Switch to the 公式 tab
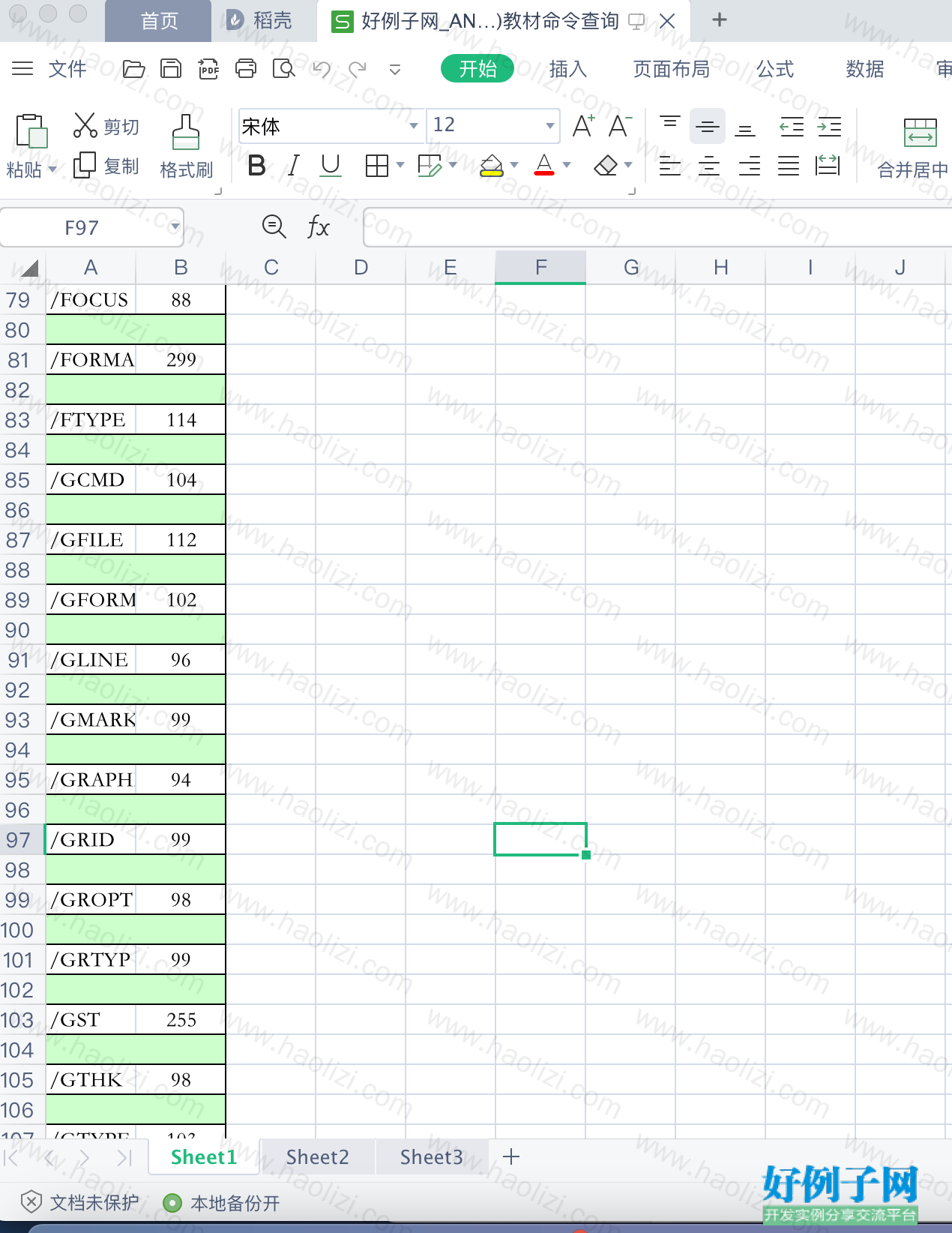 [x=774, y=69]
